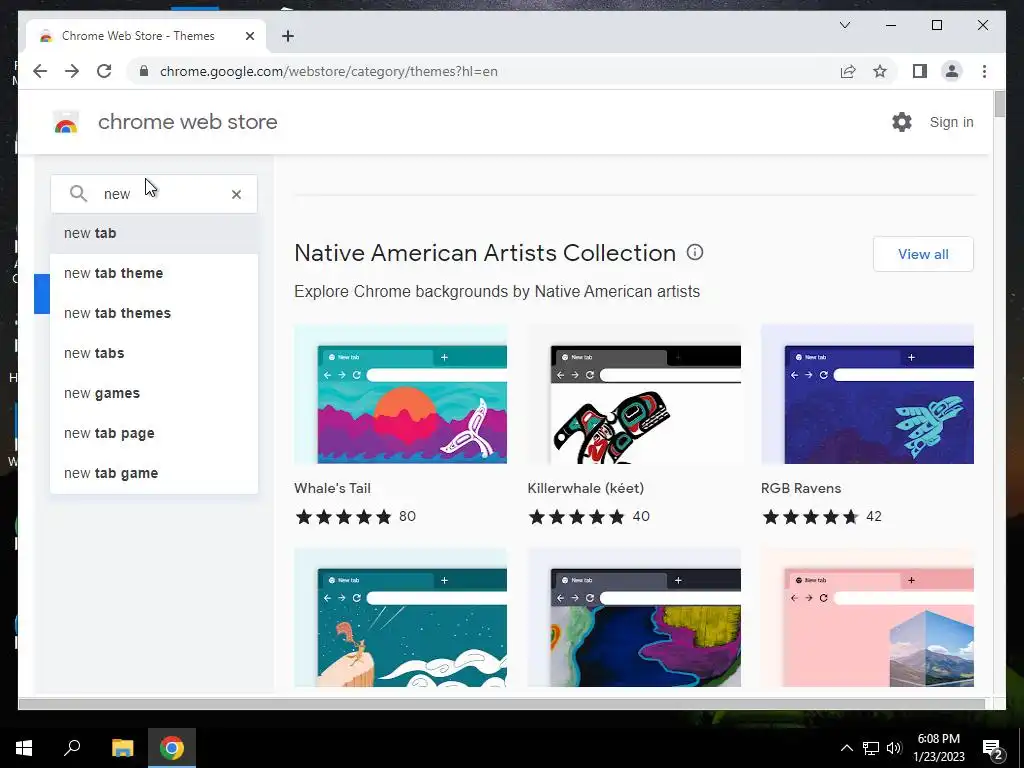Click Whale's Tail star rating
This screenshot has height=768, width=1024.
(x=344, y=517)
